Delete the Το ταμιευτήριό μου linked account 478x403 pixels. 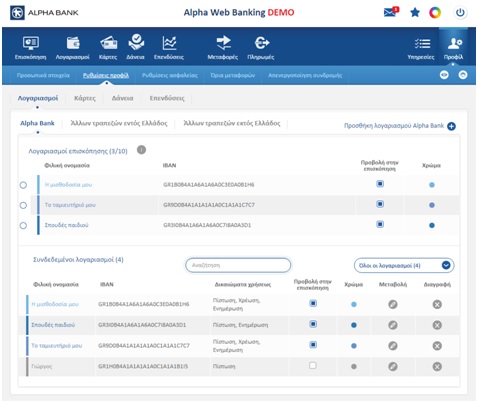[x=437, y=346]
